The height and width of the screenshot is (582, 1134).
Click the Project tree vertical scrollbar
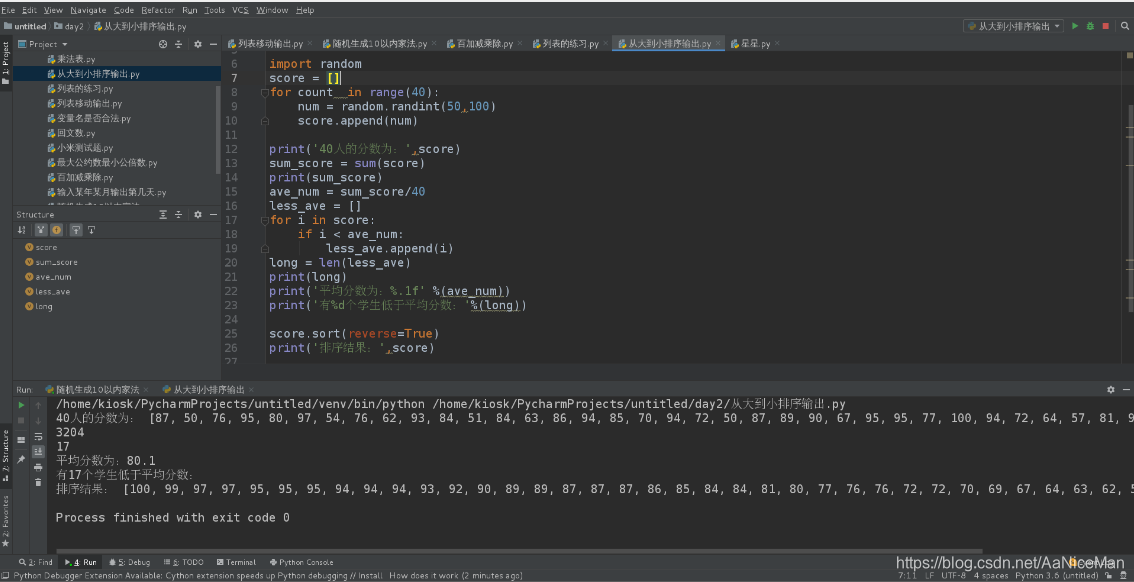pos(218,129)
